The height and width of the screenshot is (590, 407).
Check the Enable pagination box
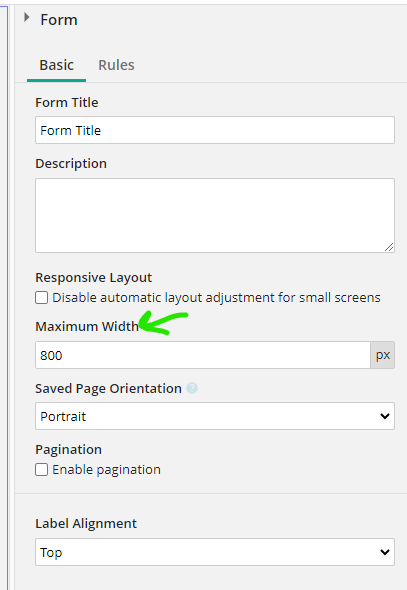41,470
